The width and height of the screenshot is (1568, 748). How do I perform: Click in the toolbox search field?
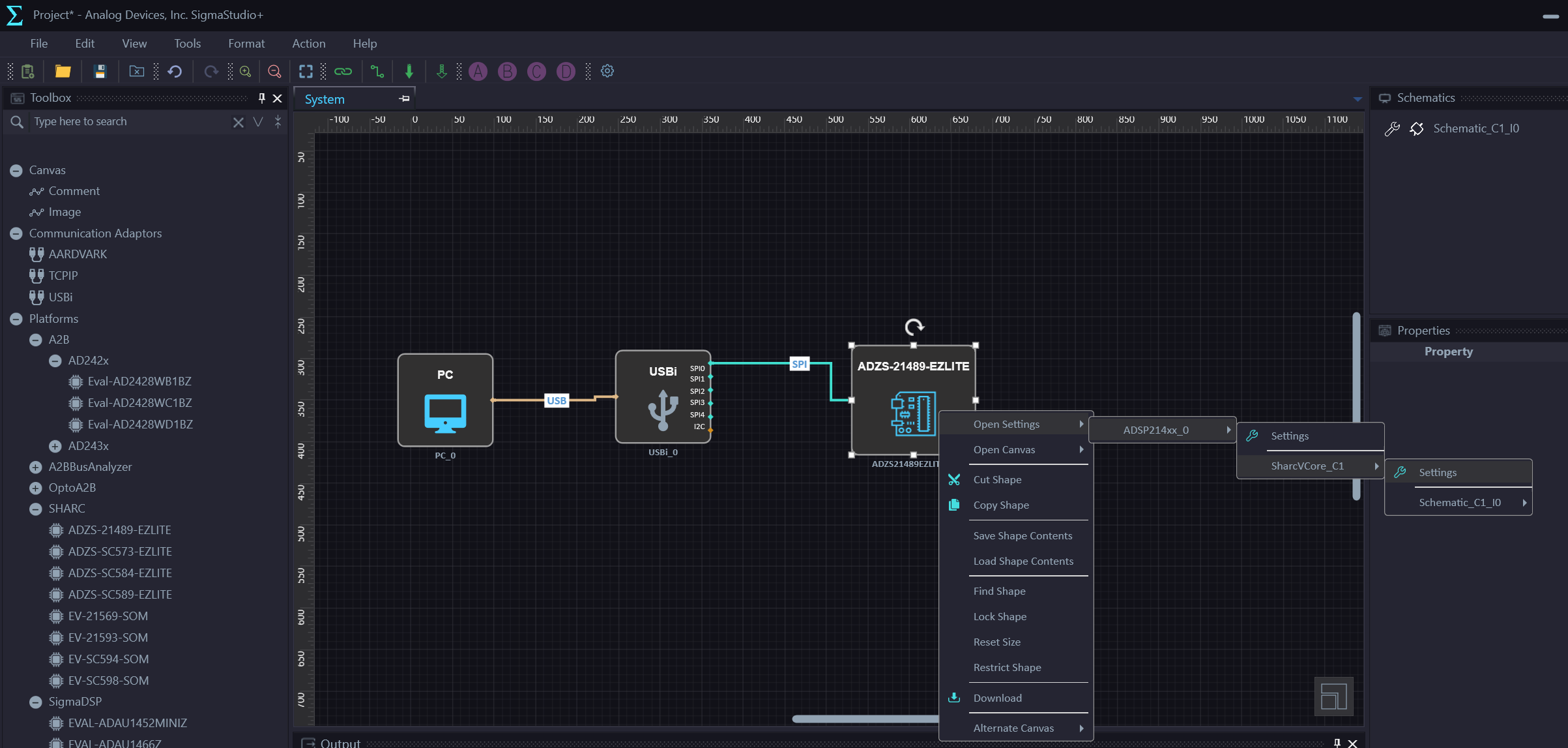pyautogui.click(x=130, y=122)
